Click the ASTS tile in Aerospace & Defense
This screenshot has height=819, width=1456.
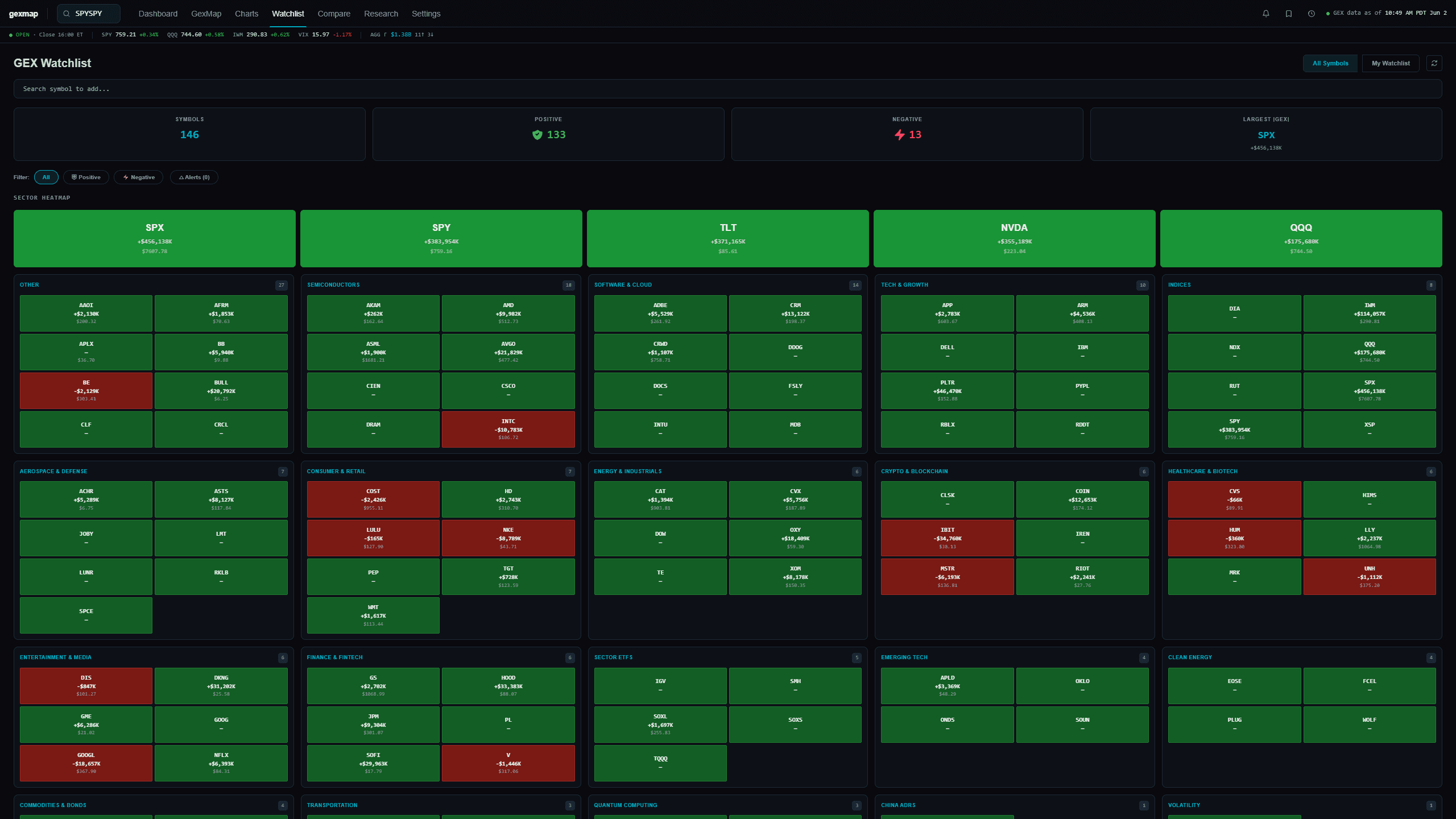click(221, 499)
